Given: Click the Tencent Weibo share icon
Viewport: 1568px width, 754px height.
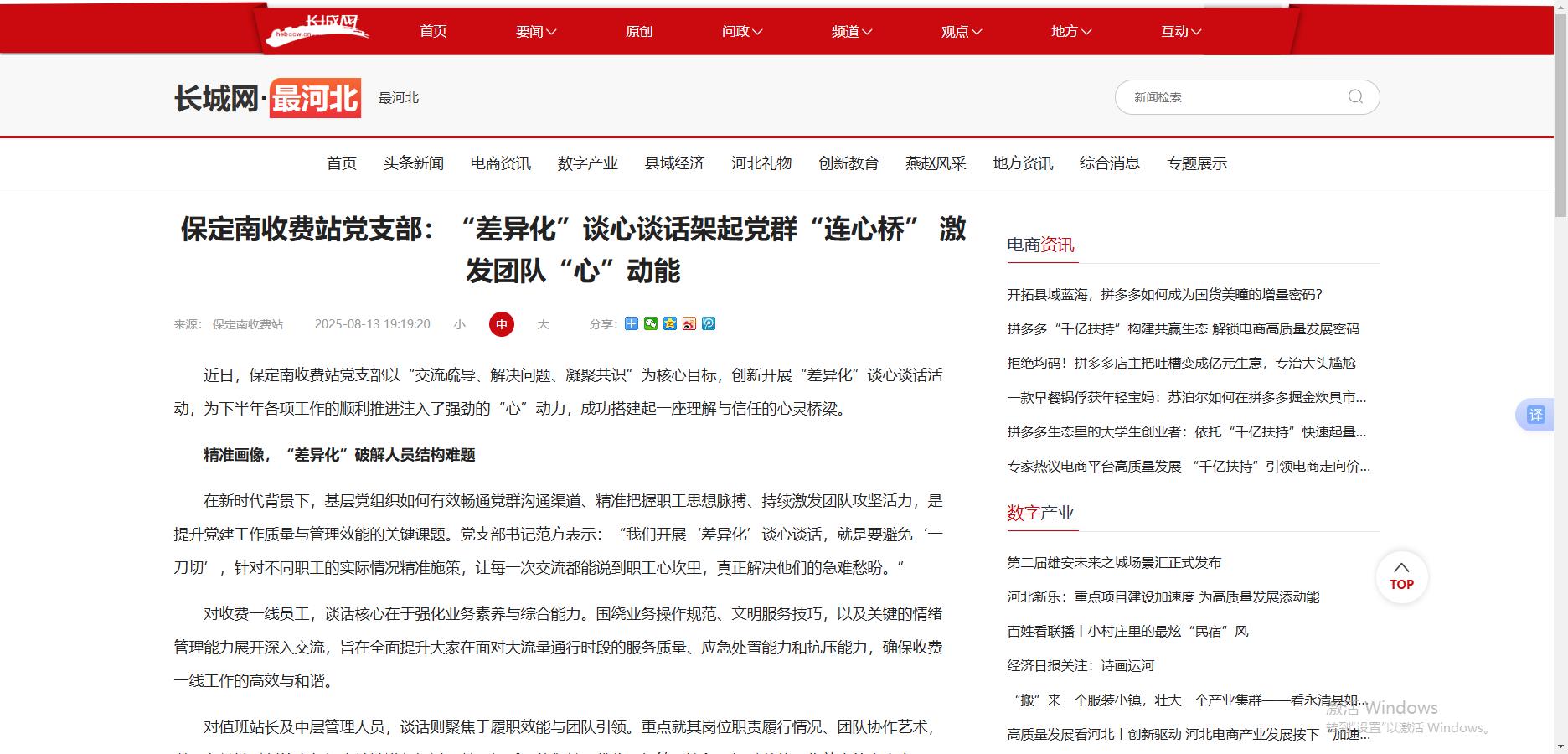Looking at the screenshot, I should pos(709,324).
